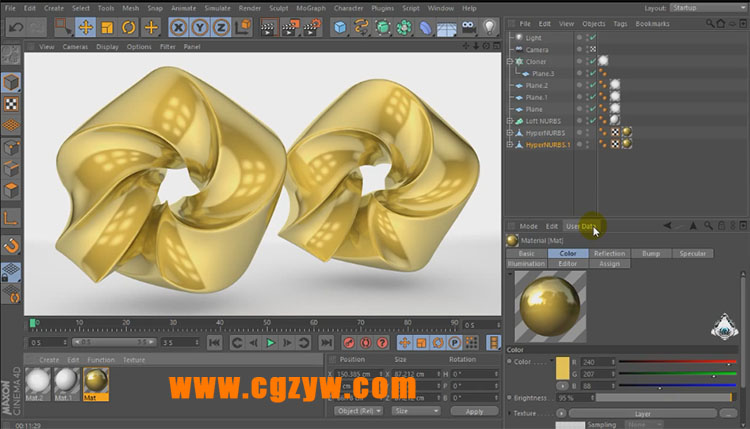Click the Layer texture button
Viewport: 750px width, 429px height.
point(642,414)
